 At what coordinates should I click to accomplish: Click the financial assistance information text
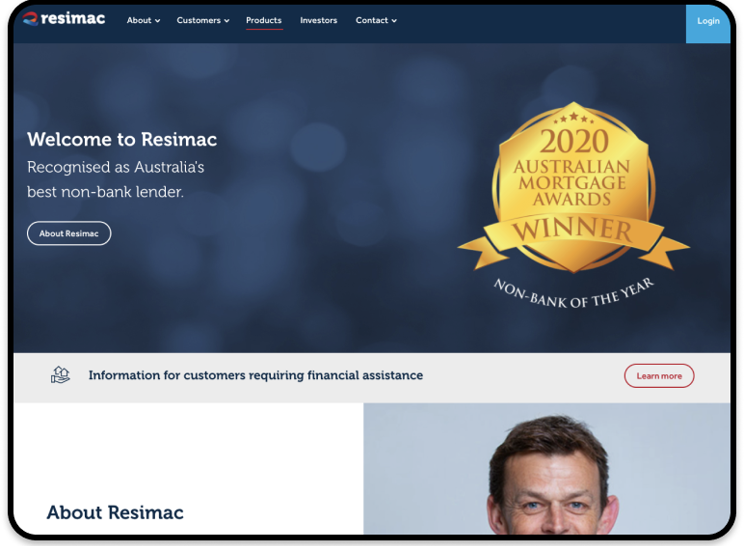(x=256, y=375)
